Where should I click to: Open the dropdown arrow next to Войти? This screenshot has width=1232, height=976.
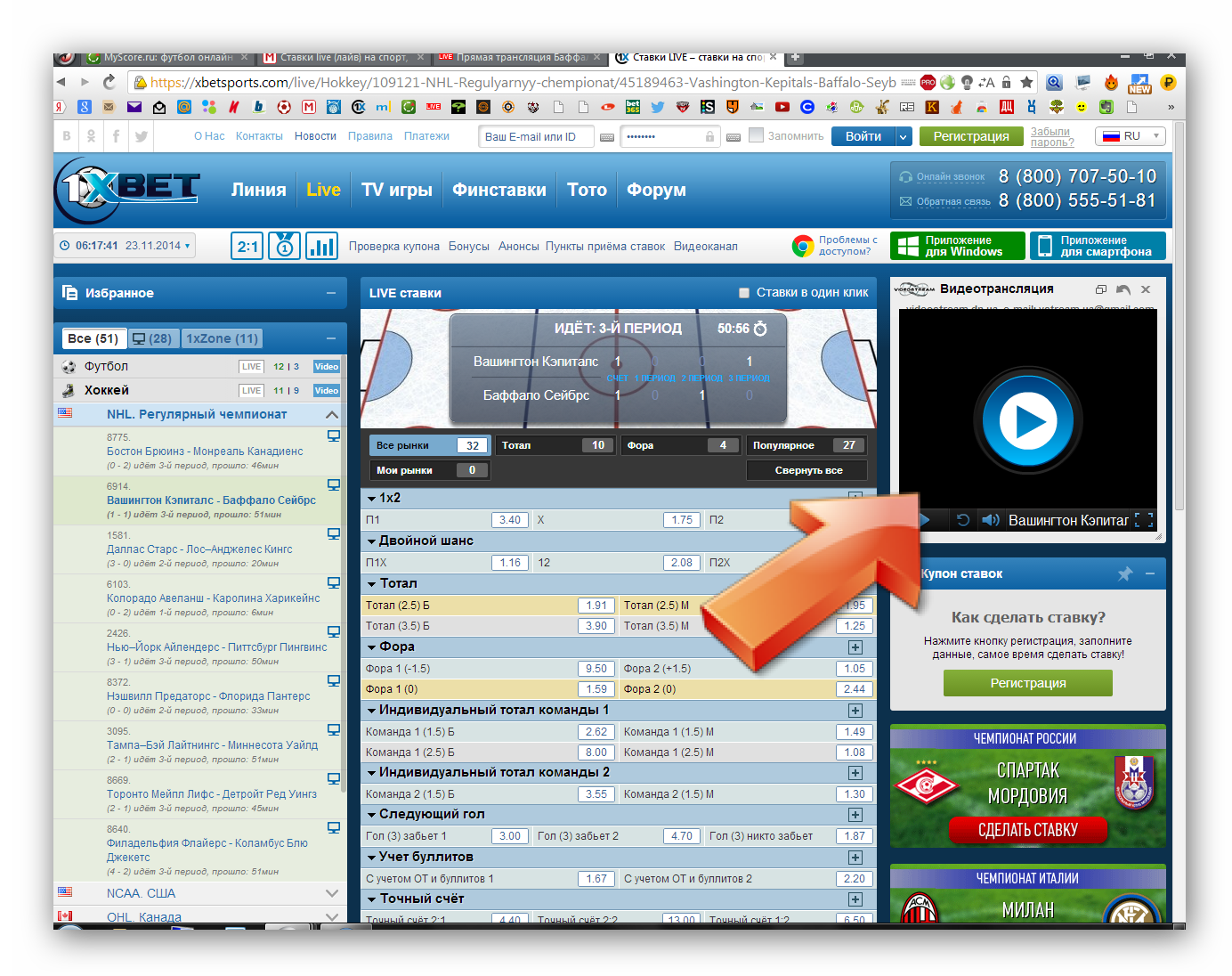pos(904,136)
